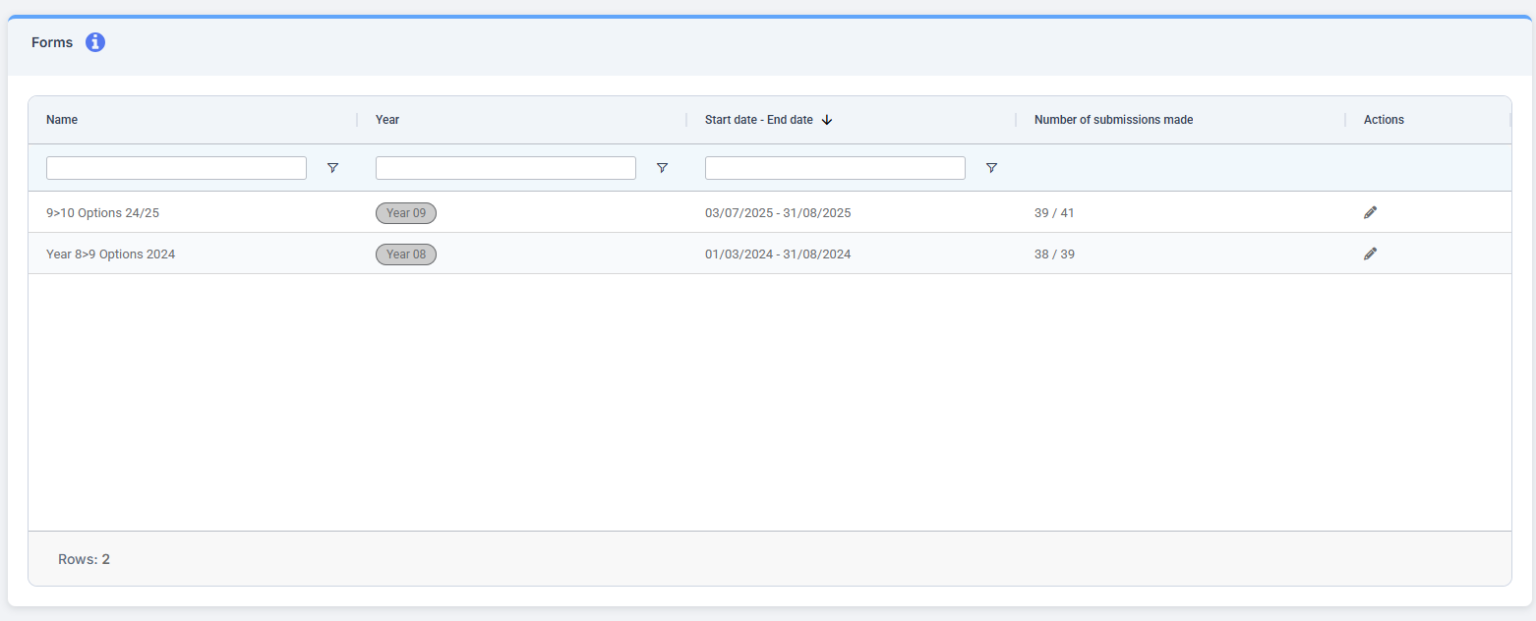Image resolution: width=1536 pixels, height=621 pixels.
Task: Click inside the Name filter input field
Action: pyautogui.click(x=175, y=167)
